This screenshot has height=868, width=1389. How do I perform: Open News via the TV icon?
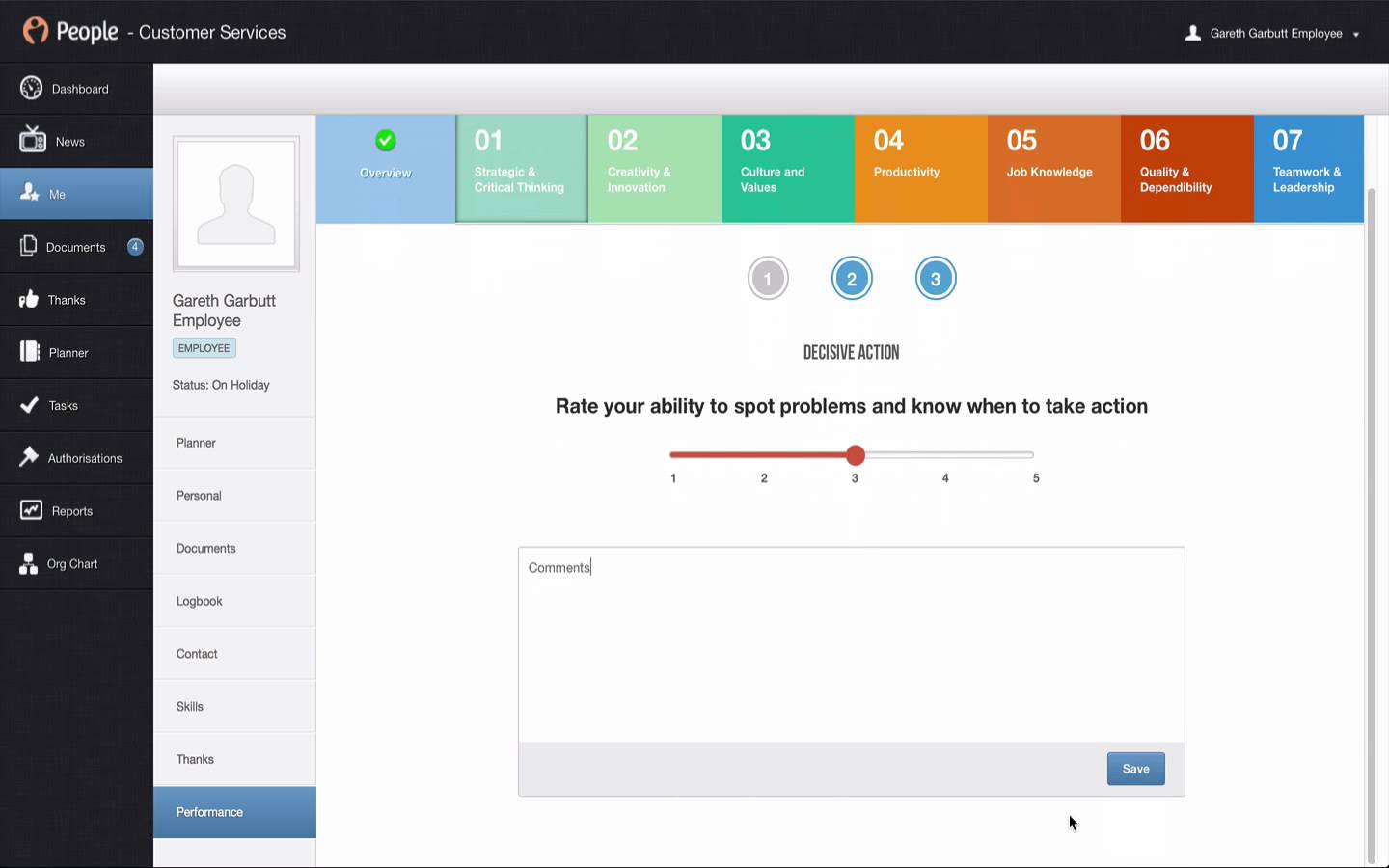coord(32,141)
